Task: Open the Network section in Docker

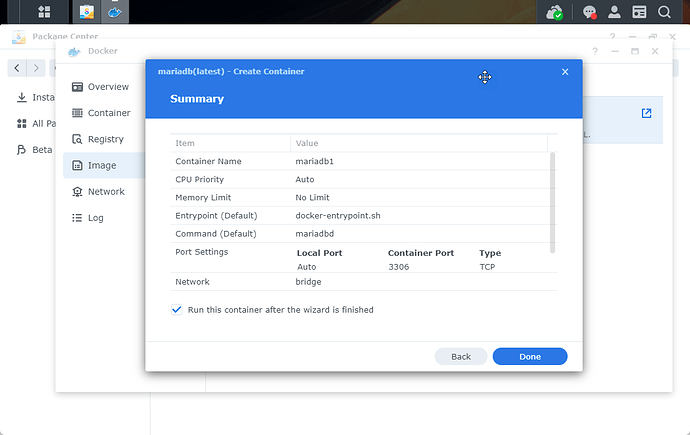Action: tap(98, 191)
